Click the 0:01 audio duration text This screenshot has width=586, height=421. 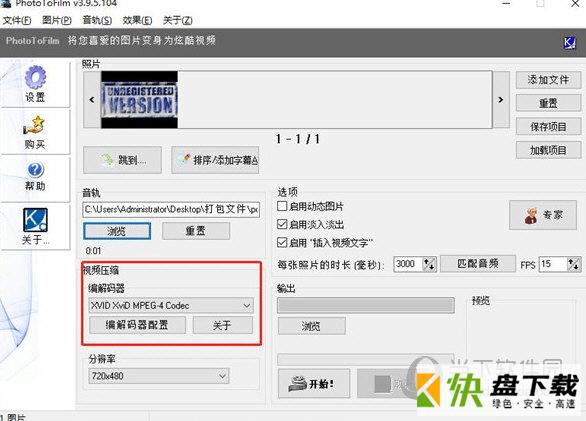point(93,251)
